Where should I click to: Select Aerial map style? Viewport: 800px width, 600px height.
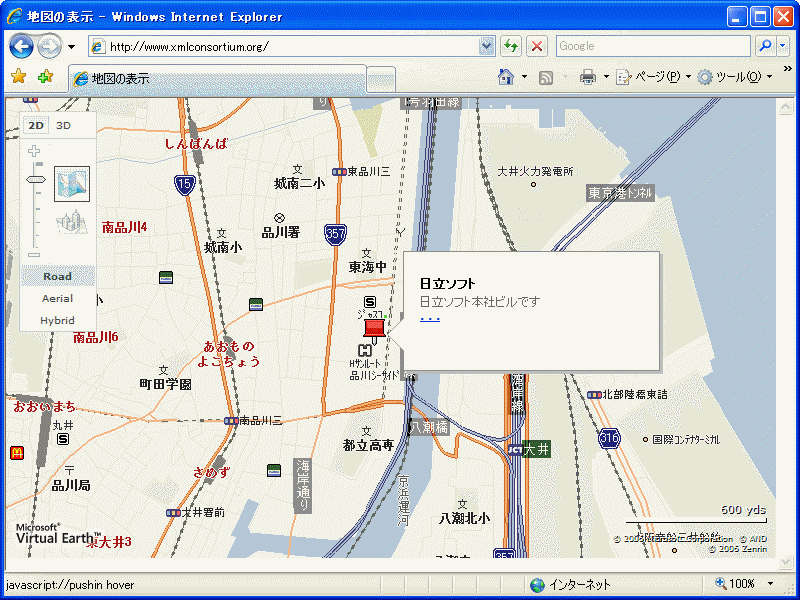(57, 298)
